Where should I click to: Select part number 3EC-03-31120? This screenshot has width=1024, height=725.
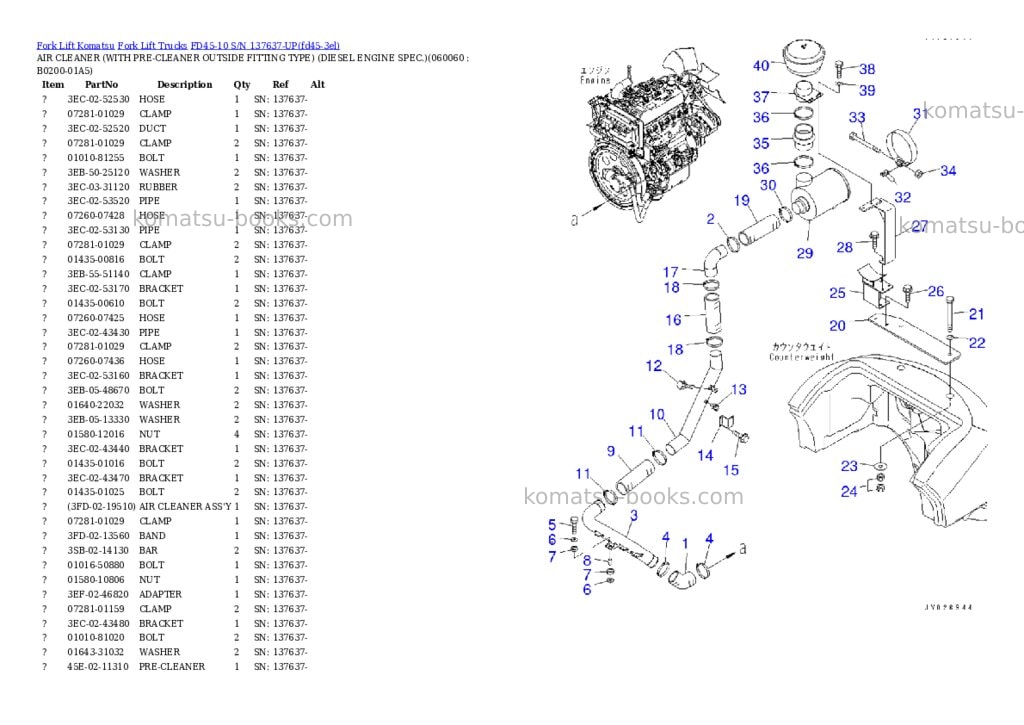point(98,187)
